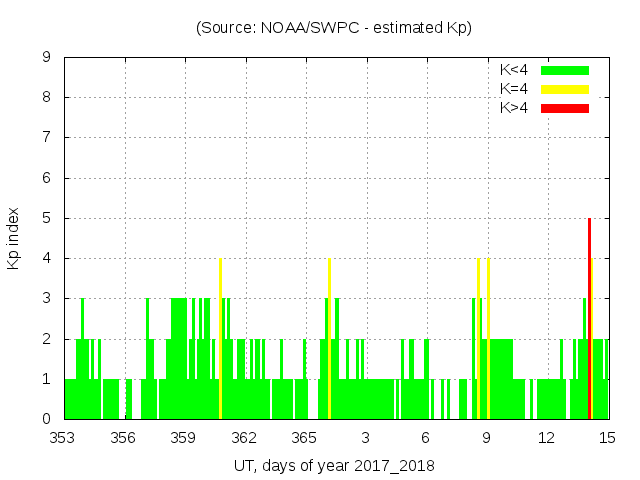Select the "K<4" legend label text
The height and width of the screenshot is (480, 640).
pyautogui.click(x=514, y=70)
